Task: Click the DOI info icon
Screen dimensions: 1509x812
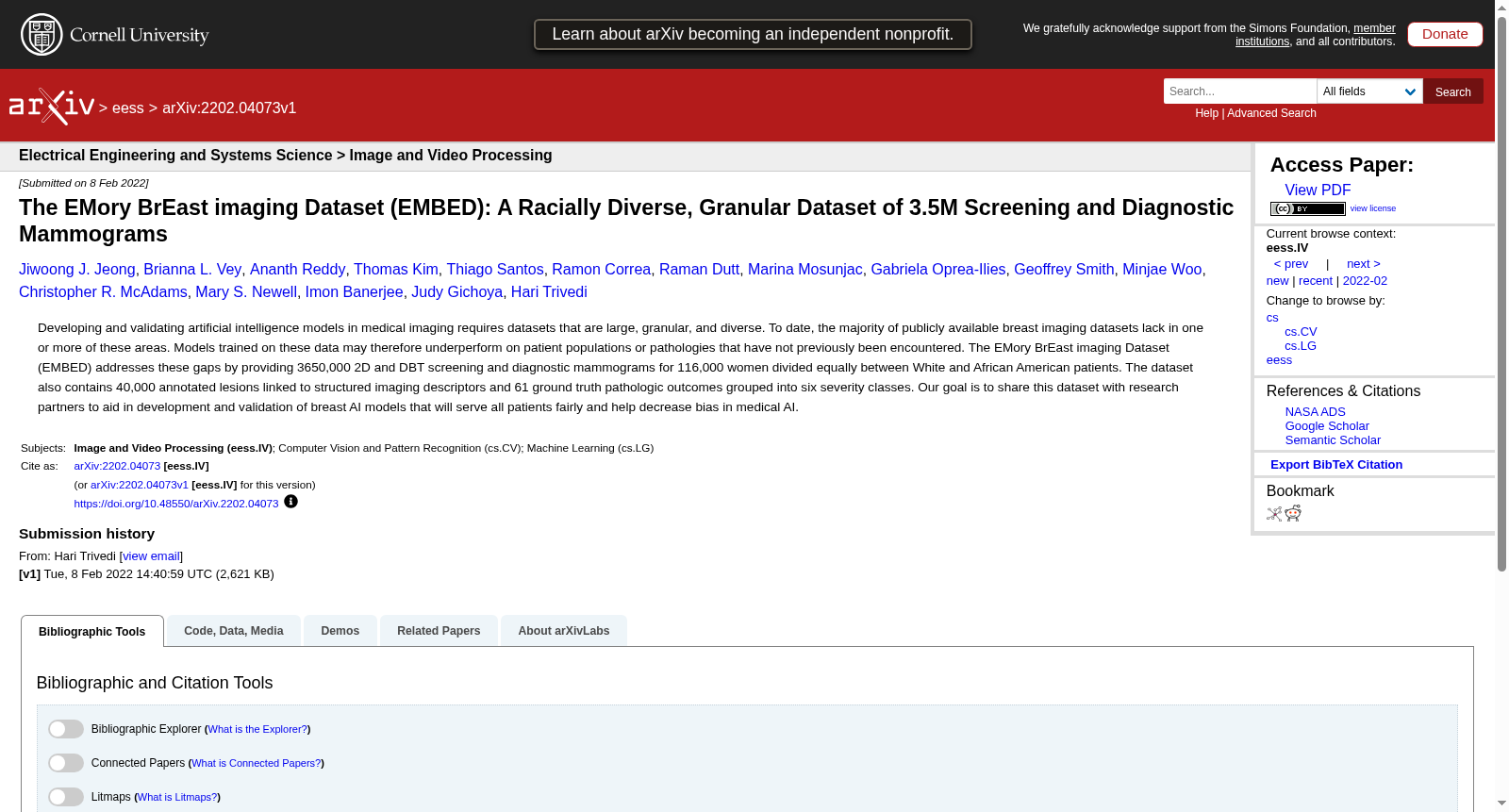Action: pos(290,502)
